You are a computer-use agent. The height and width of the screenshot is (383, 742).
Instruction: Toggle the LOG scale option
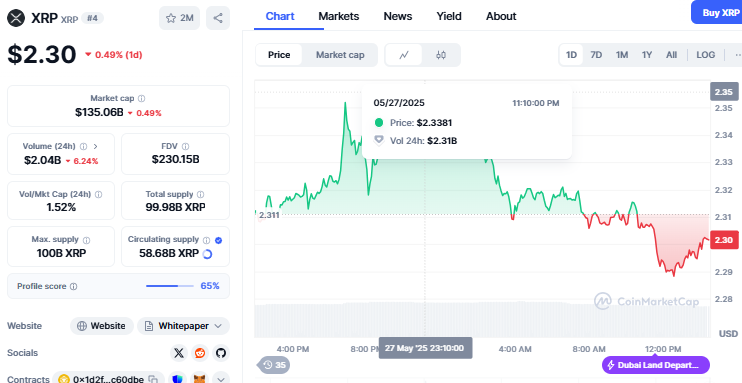706,55
